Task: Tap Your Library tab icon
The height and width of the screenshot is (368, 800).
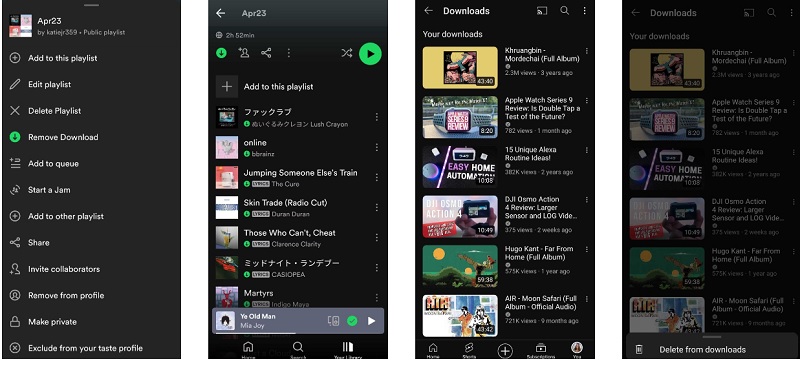Action: (x=348, y=348)
